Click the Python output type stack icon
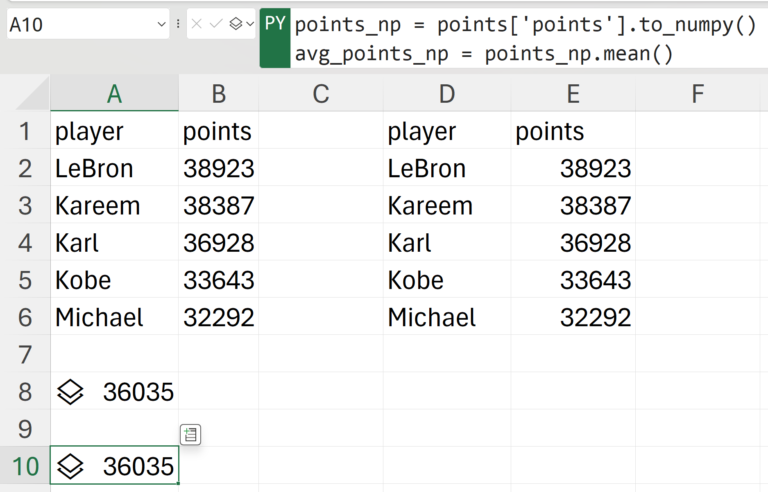 point(234,24)
